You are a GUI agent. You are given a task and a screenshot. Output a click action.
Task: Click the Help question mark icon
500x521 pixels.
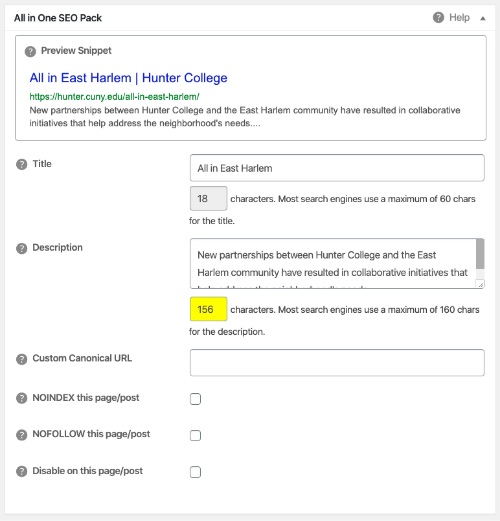tap(438, 17)
